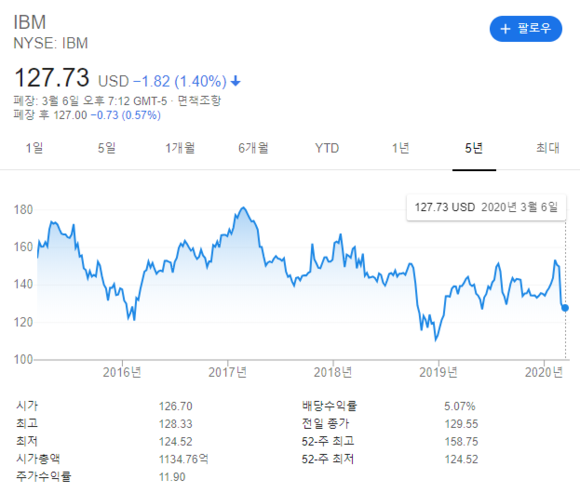Click the 2019년 axis label

point(438,372)
